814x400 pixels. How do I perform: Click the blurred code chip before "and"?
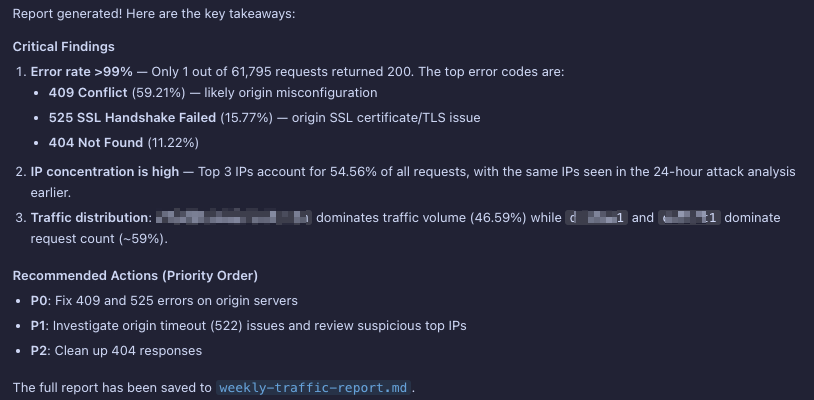pyautogui.click(x=597, y=218)
